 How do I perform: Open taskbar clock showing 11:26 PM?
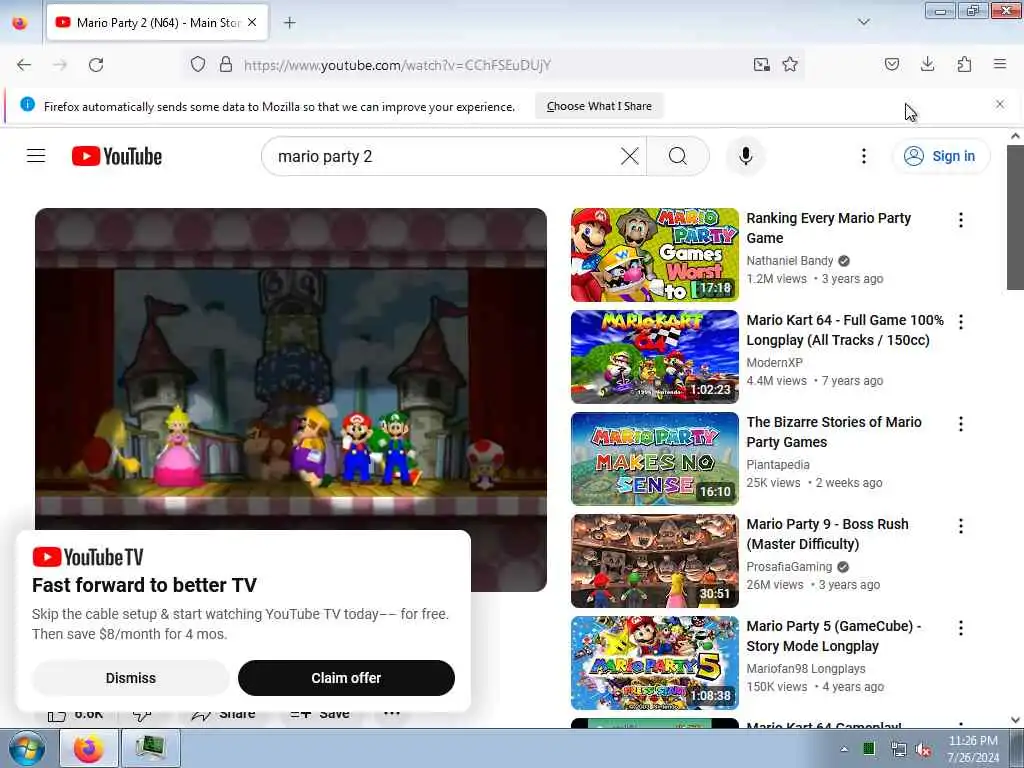973,748
